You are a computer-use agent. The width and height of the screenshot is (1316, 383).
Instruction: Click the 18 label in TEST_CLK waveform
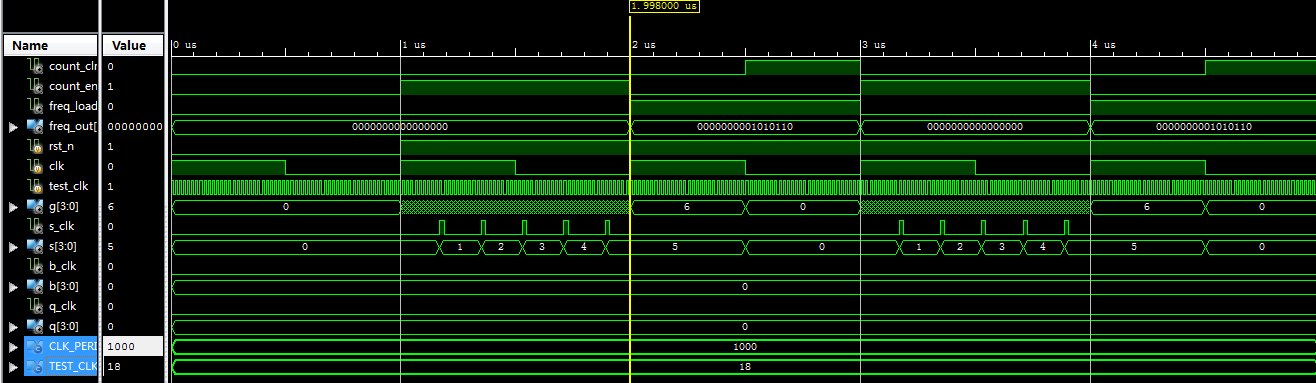pos(744,367)
